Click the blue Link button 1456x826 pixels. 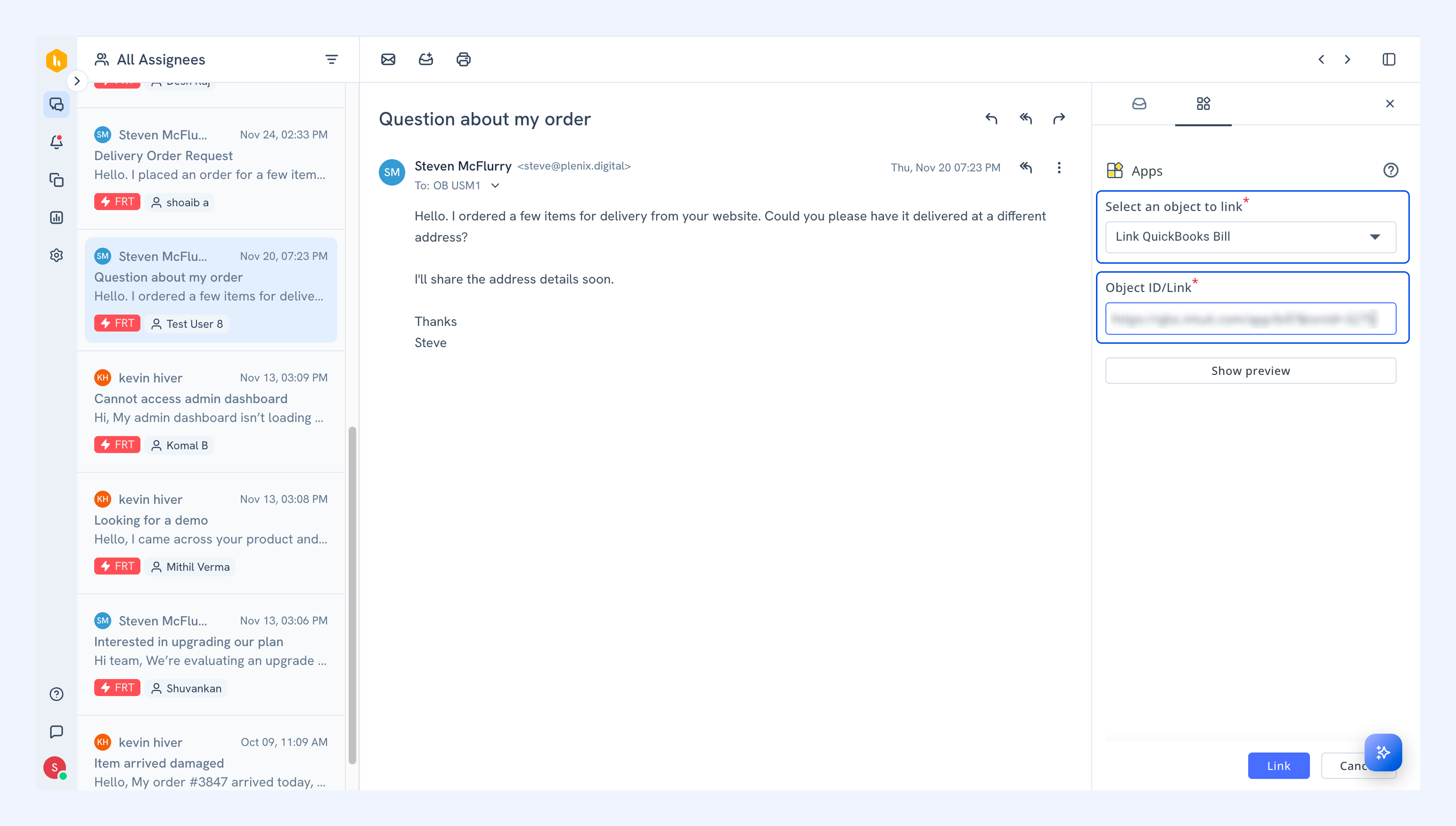coord(1278,765)
